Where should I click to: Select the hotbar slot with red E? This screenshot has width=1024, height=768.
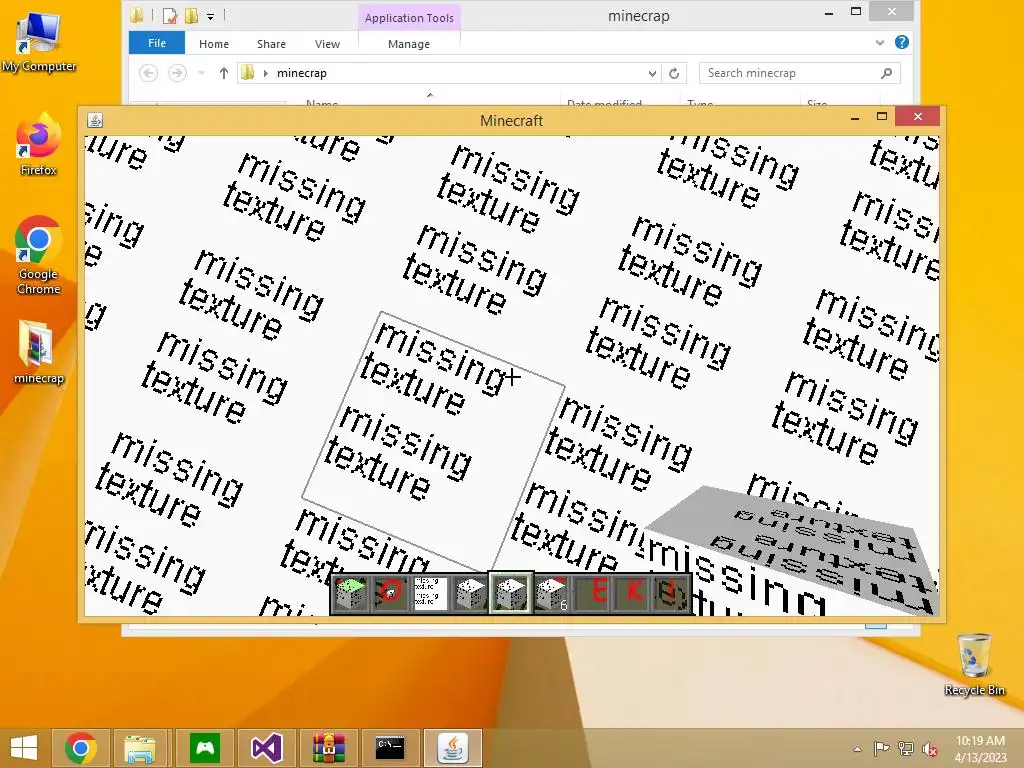click(592, 593)
